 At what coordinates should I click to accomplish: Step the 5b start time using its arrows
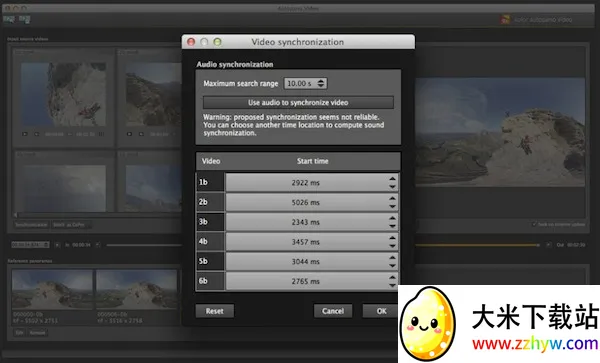point(392,262)
